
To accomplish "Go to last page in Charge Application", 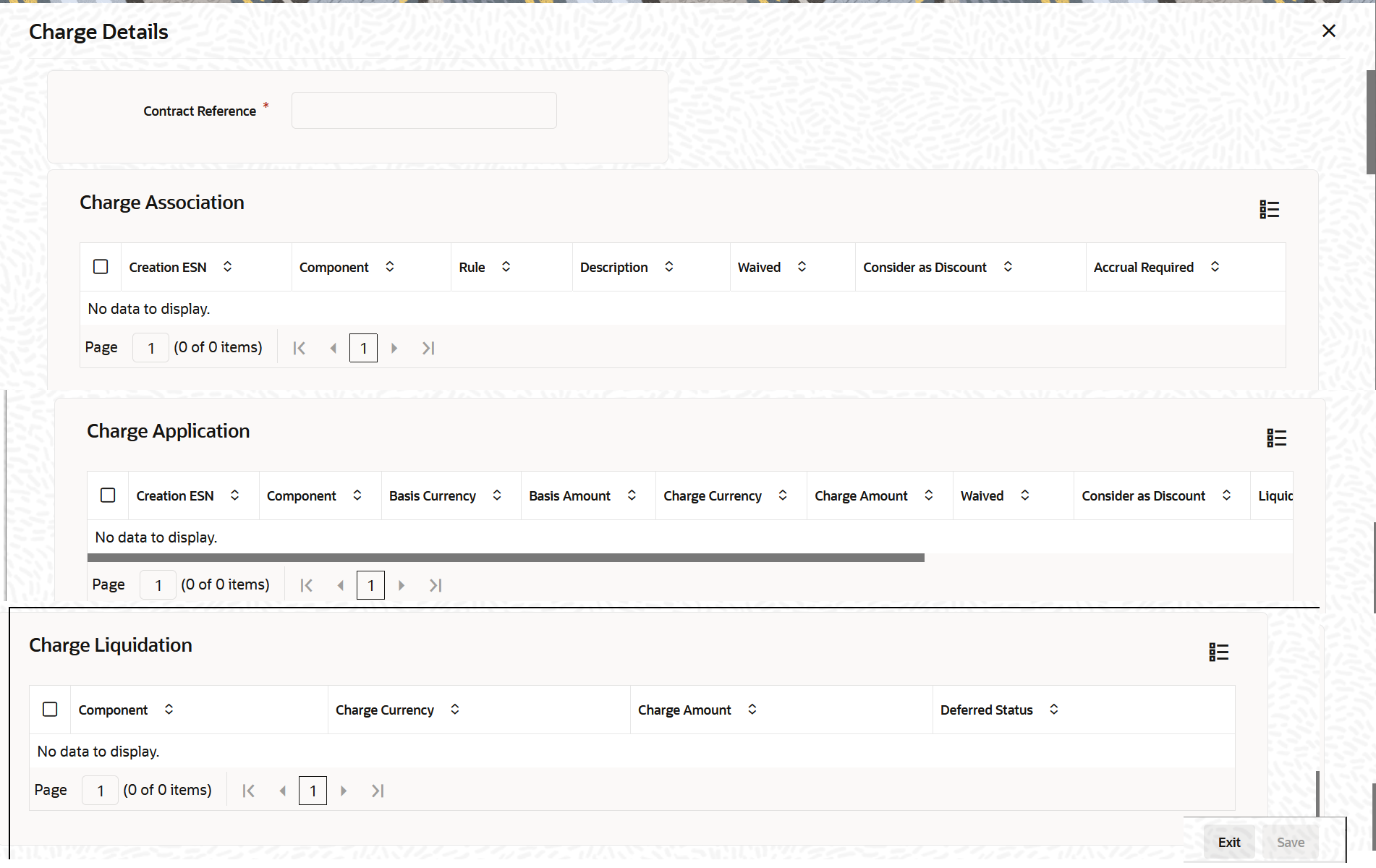I will click(x=436, y=585).
